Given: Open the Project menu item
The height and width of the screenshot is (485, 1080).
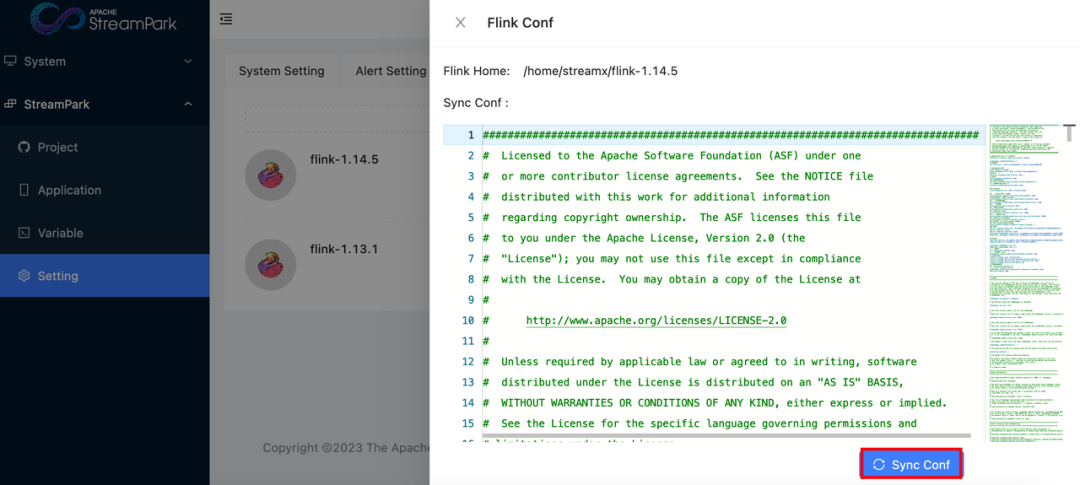Looking at the screenshot, I should coord(58,147).
